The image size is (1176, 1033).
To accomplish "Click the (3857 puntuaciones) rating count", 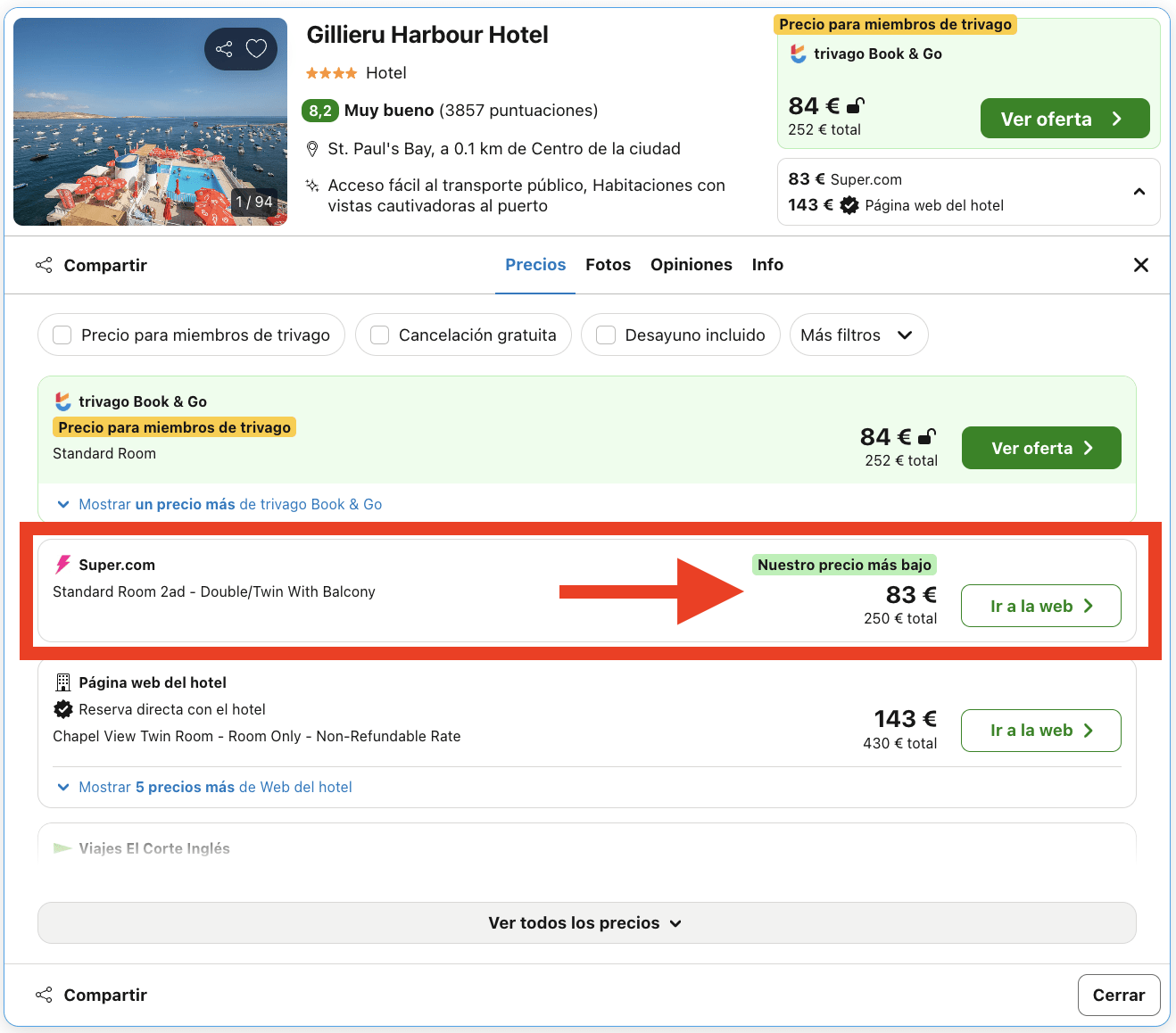I will [x=518, y=111].
